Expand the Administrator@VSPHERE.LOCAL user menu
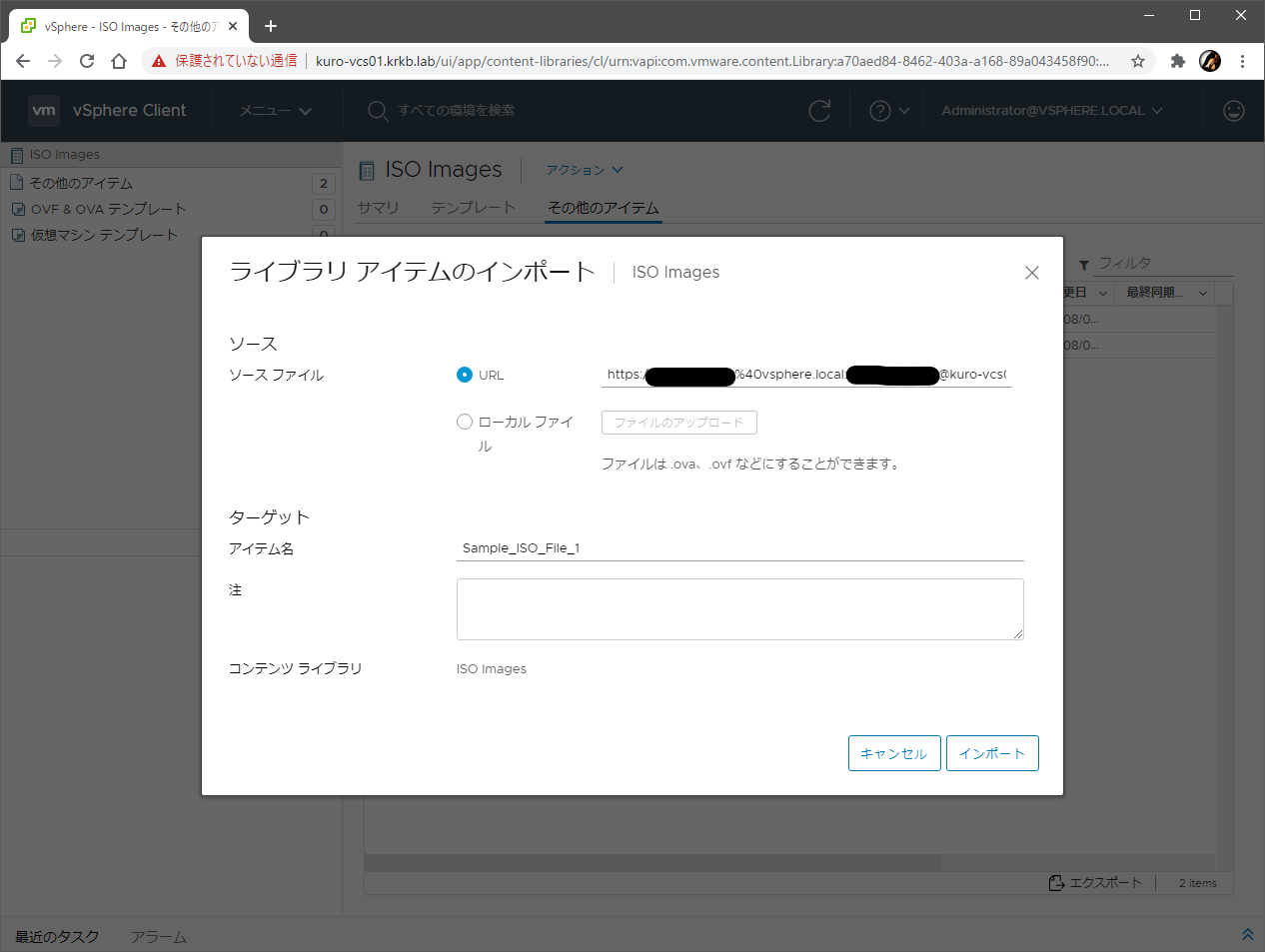 [1051, 111]
